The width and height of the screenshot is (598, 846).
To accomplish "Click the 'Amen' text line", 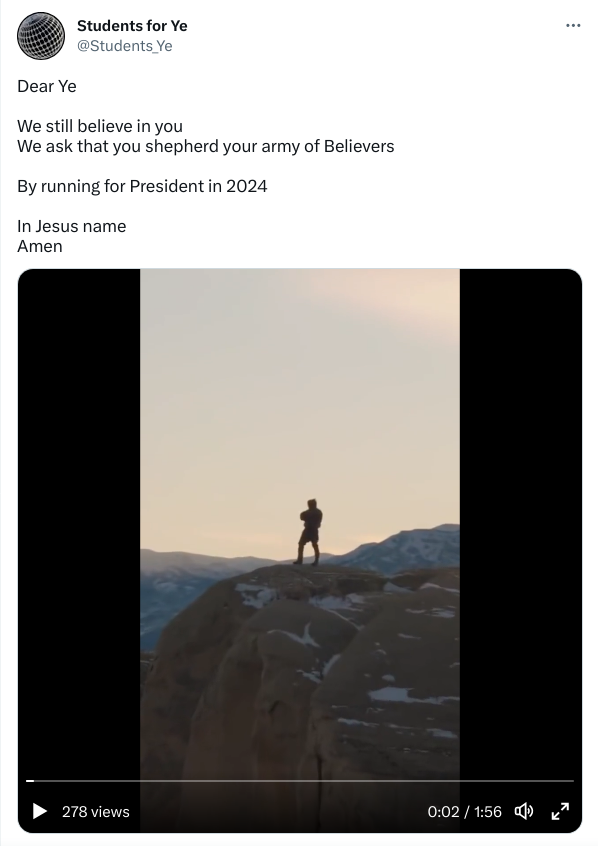I will pyautogui.click(x=40, y=246).
